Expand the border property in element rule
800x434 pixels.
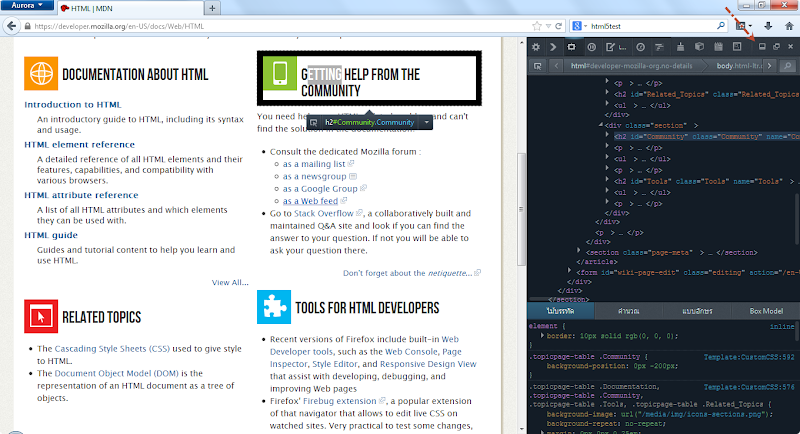[x=542, y=336]
